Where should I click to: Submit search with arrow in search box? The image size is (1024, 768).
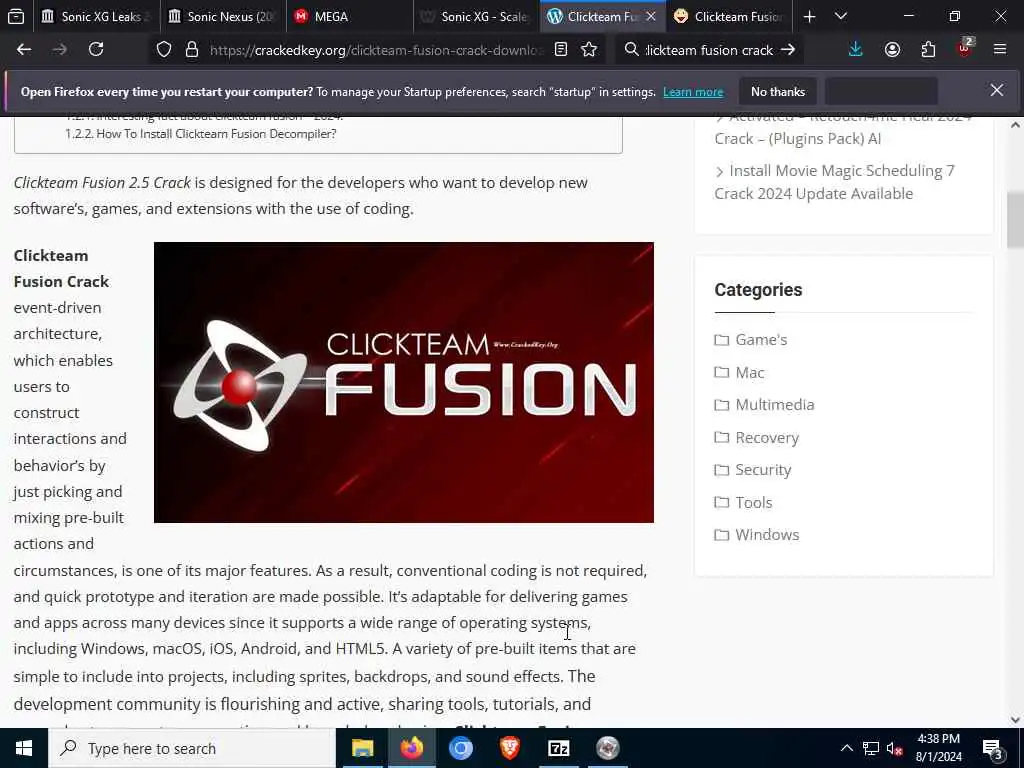[x=788, y=50]
